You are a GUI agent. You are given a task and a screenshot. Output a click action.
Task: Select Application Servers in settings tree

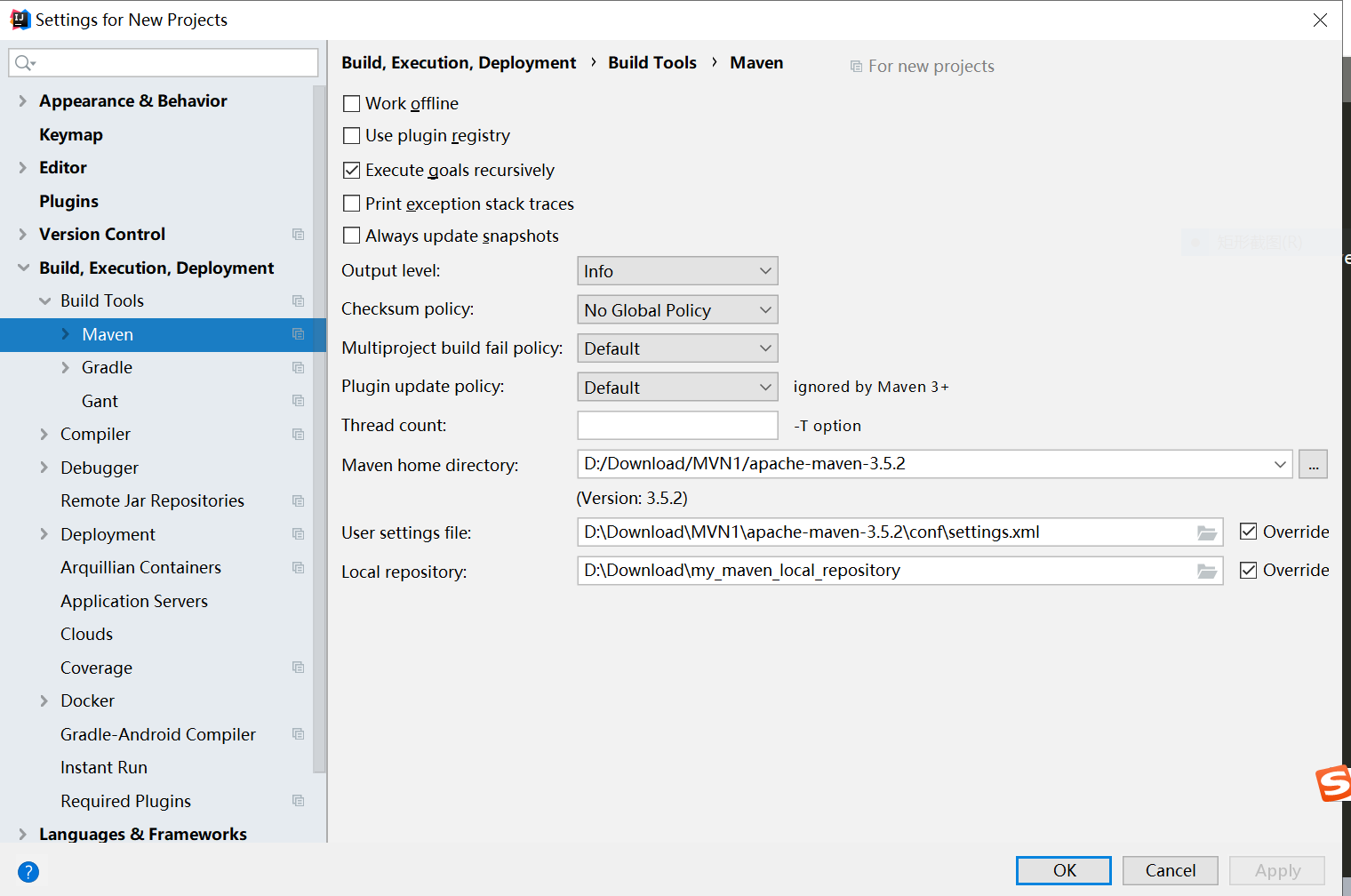coord(134,601)
